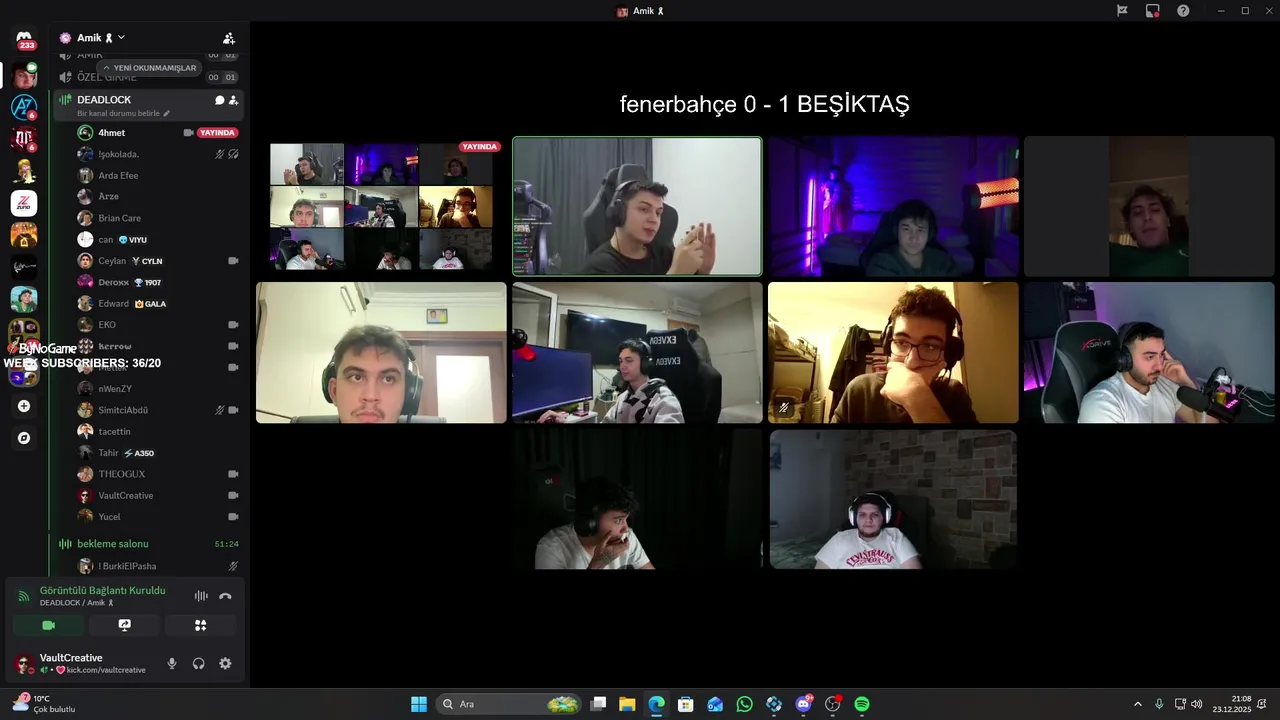Viewport: 1280px width, 720px height.
Task: Deafen audio with headphones icon
Action: 198,663
